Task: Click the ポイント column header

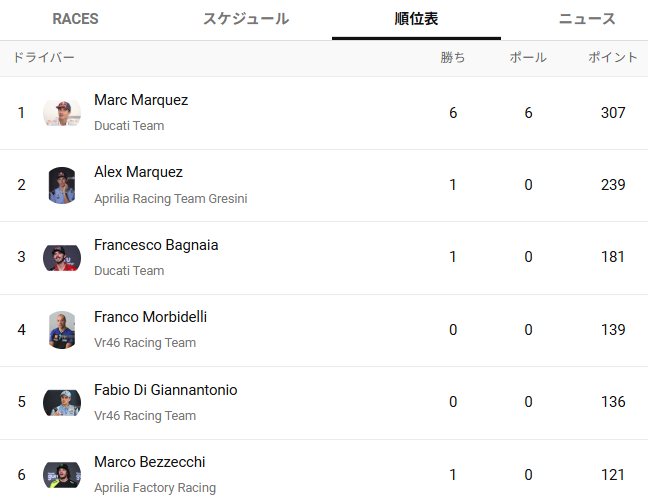Action: [x=613, y=58]
